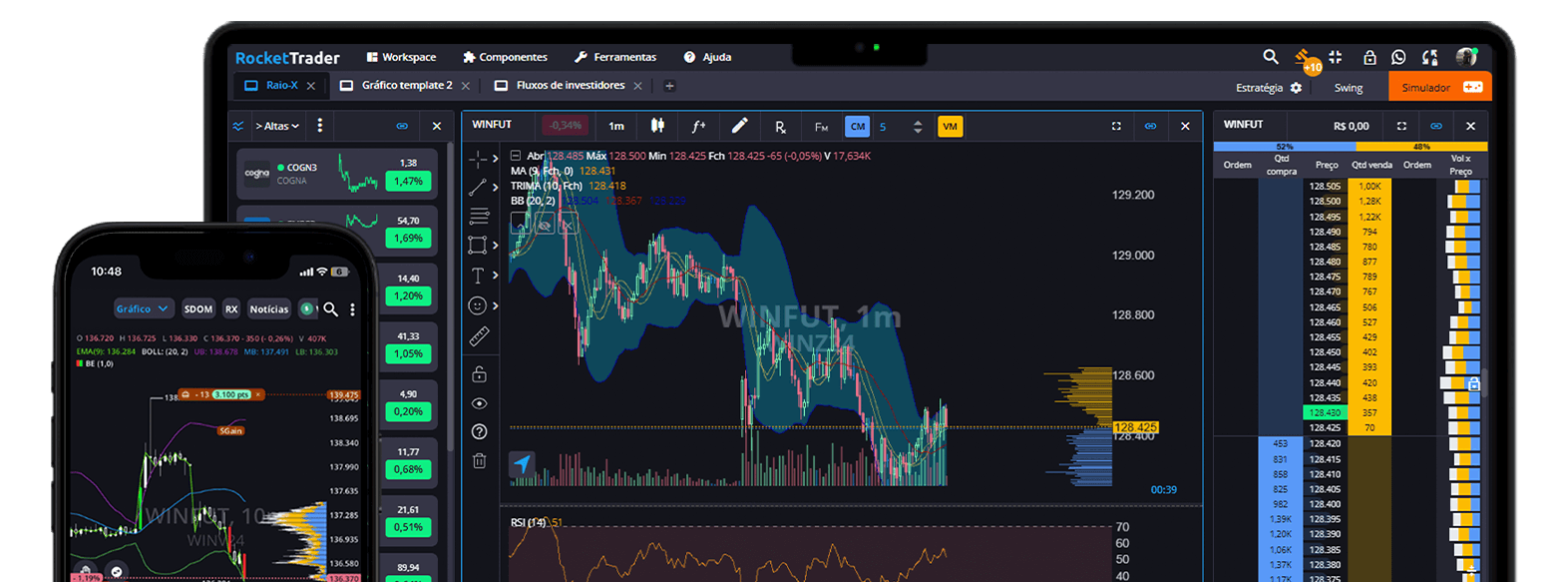Image resolution: width=1568 pixels, height=582 pixels.
Task: Toggle link icon in WINFUT chart panel
Action: (1150, 126)
